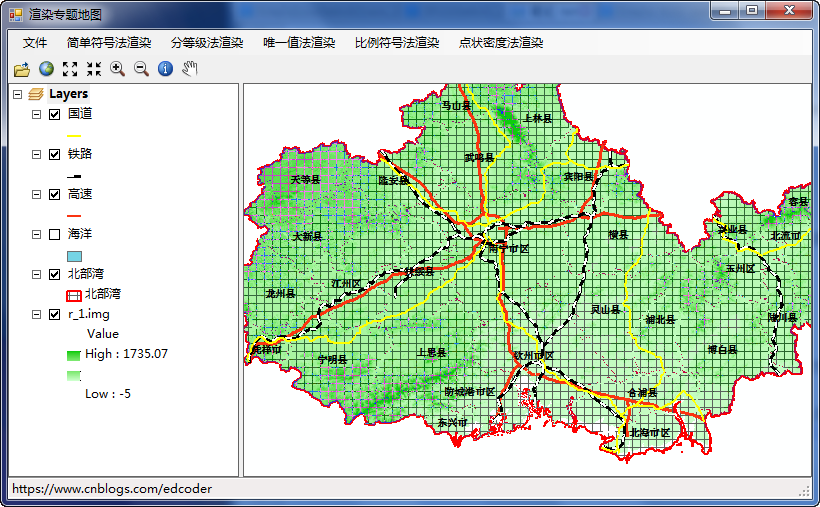
Task: Activate the zoom in magnifier tool
Action: [x=118, y=69]
